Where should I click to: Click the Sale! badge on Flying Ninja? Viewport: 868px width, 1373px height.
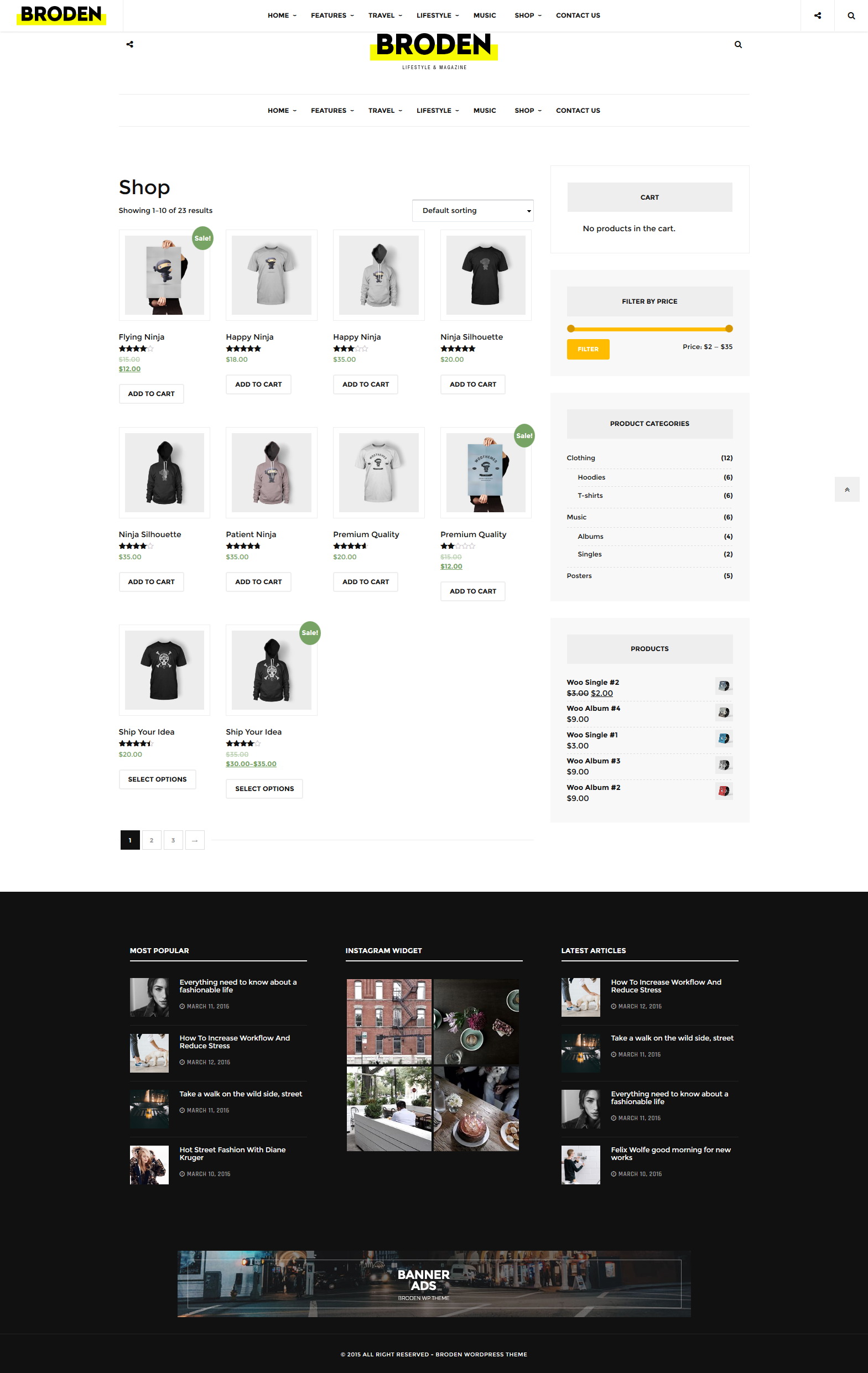click(x=202, y=238)
